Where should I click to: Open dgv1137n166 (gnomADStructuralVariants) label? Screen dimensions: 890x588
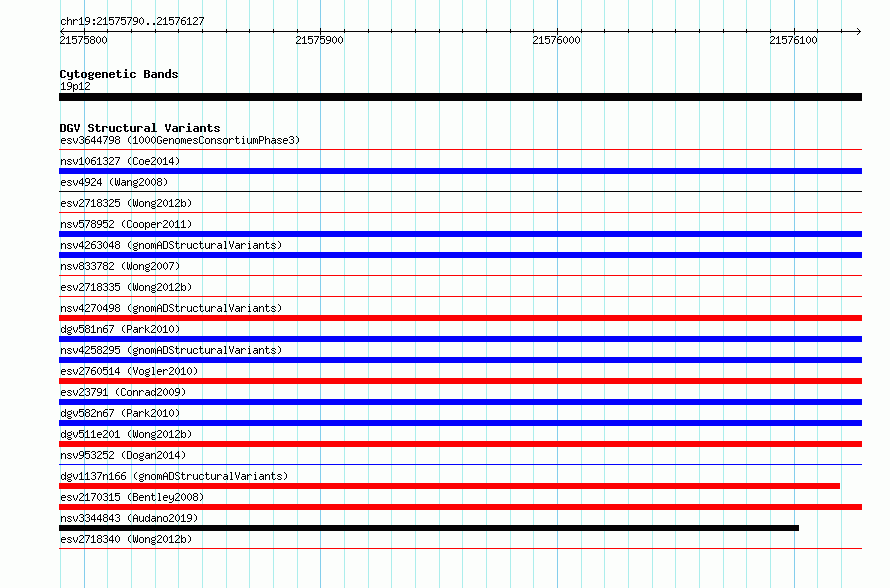[x=174, y=476]
